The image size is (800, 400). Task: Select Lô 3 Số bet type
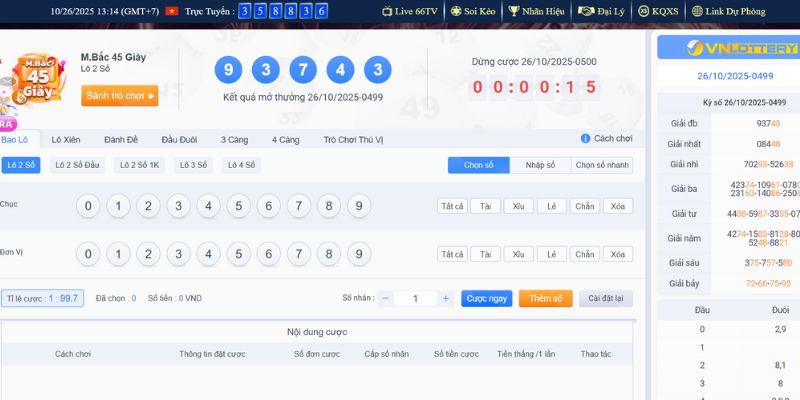coord(193,165)
